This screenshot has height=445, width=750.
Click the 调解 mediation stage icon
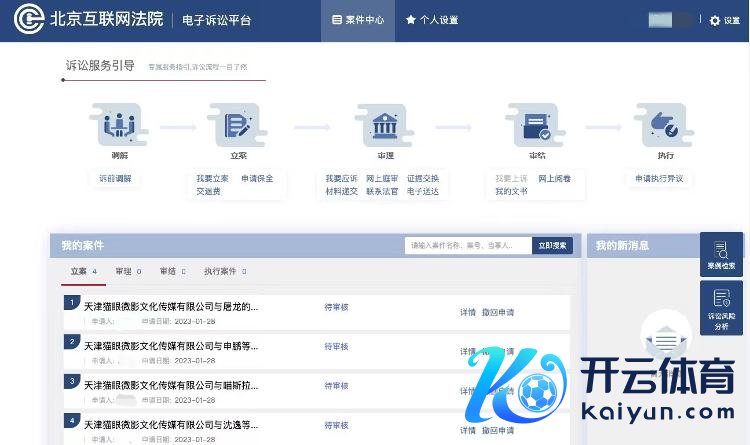click(119, 126)
